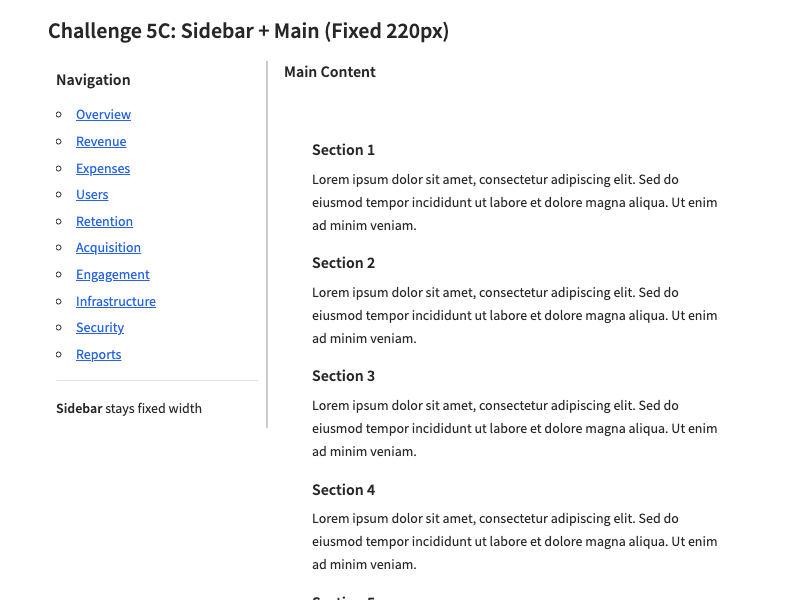Click the Engagement sidebar link
The width and height of the screenshot is (800, 600).
point(112,275)
